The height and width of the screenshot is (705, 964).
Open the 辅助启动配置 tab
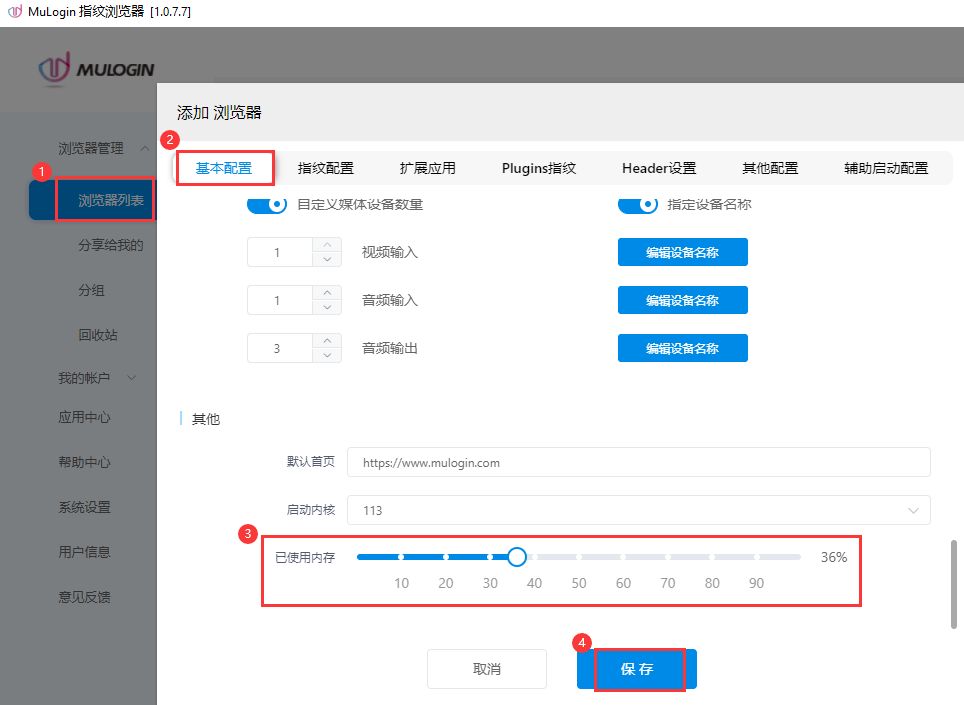tap(886, 168)
